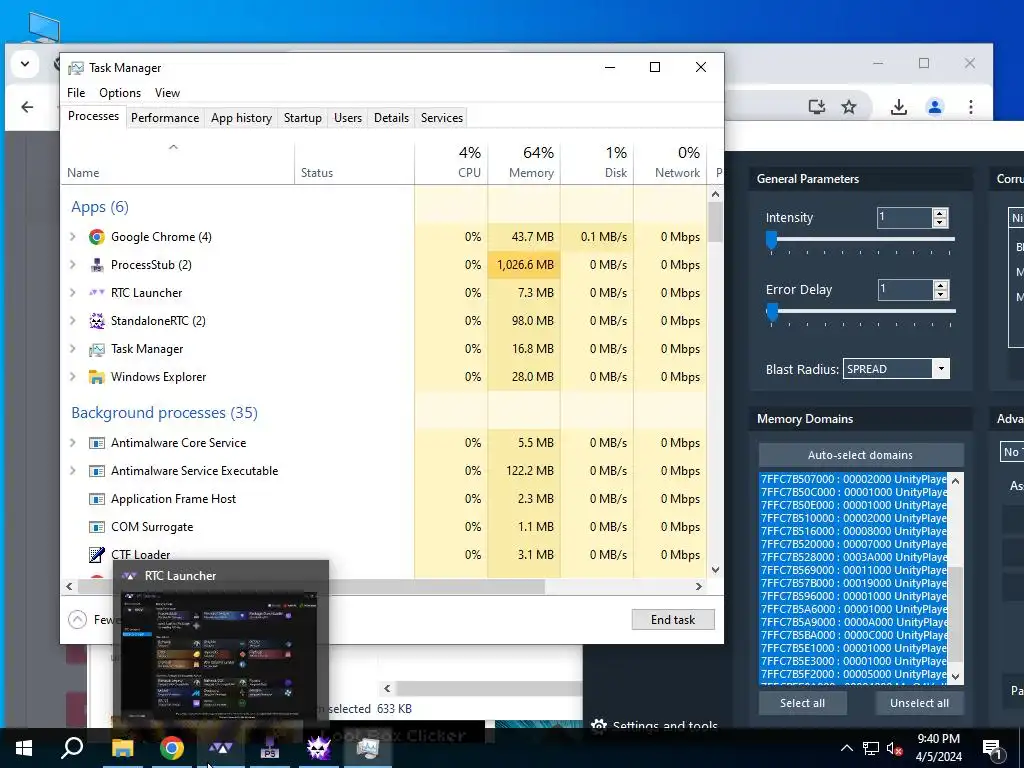1024x768 pixels.
Task: Switch to the Details tab
Action: point(391,118)
